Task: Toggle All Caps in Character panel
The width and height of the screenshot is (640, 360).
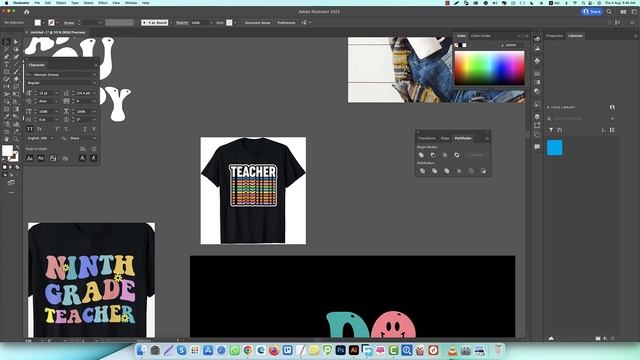Action: pos(30,129)
